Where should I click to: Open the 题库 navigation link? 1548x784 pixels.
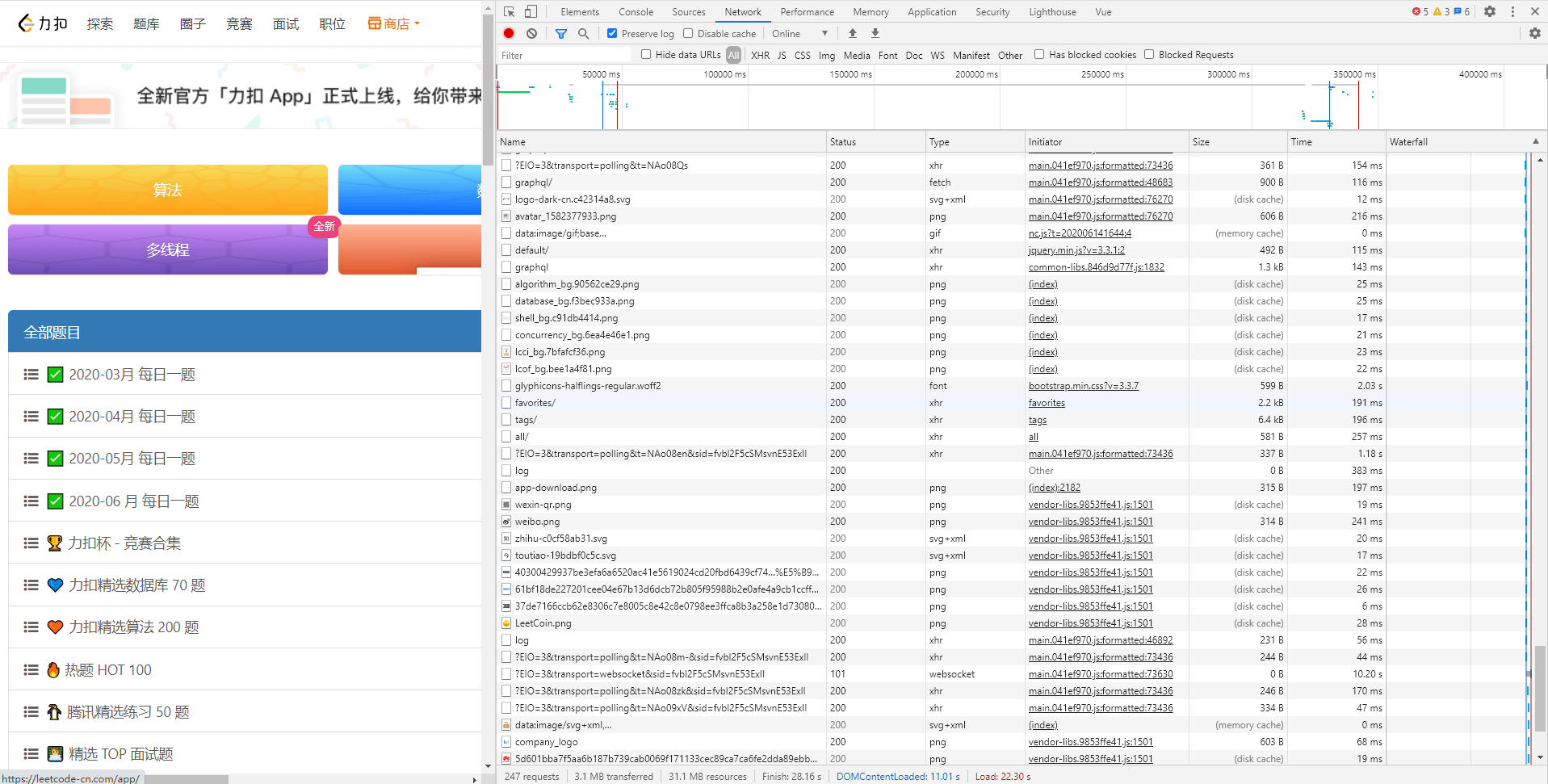[146, 23]
